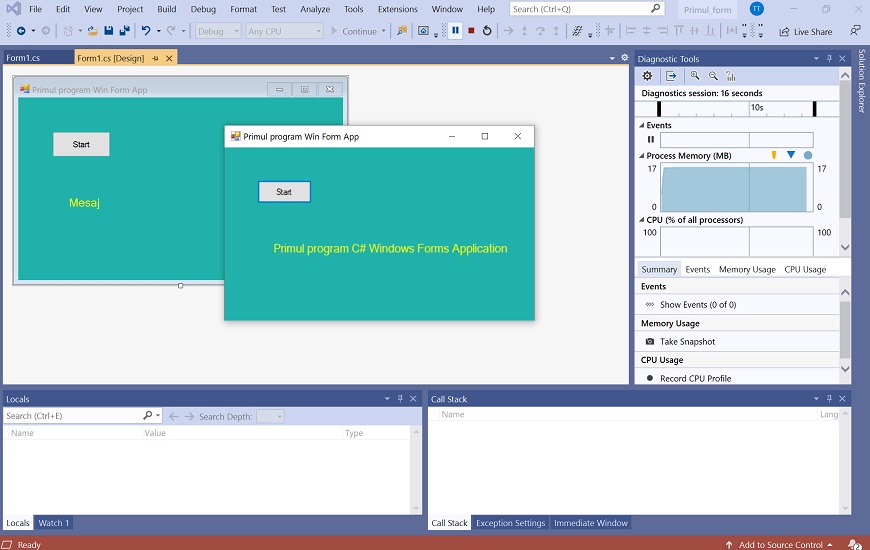Viewport: 870px width, 550px height.
Task: Open Diagnostic Tools settings gear
Action: pos(647,76)
